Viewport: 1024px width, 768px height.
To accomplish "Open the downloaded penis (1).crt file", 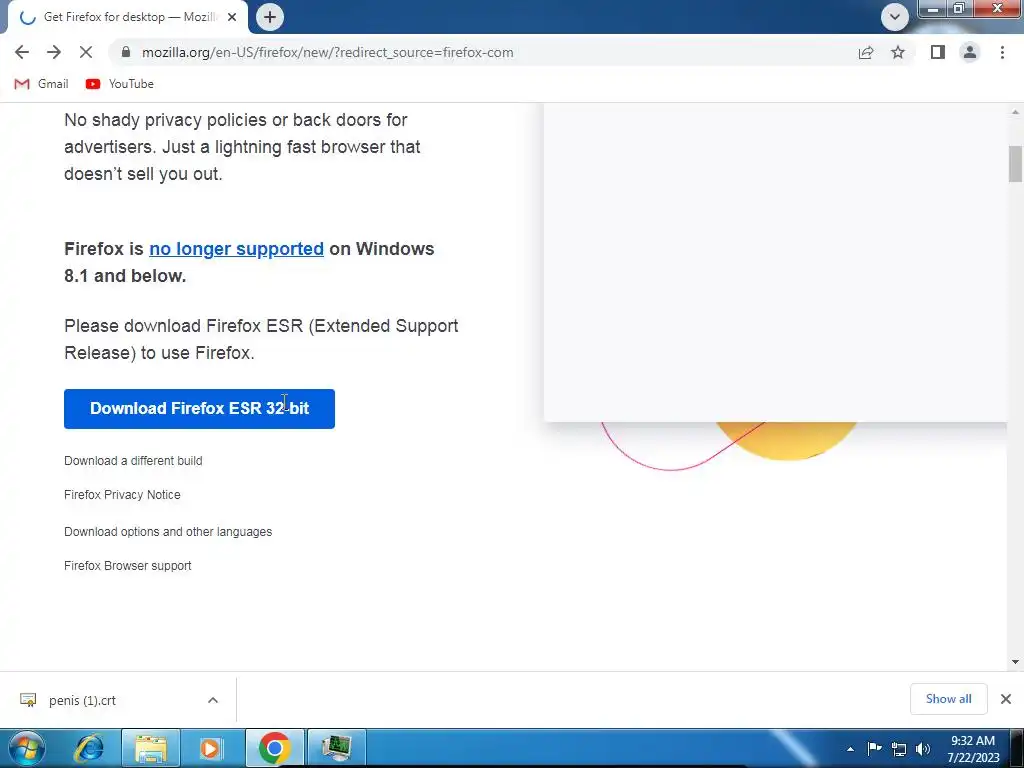I will (x=82, y=700).
